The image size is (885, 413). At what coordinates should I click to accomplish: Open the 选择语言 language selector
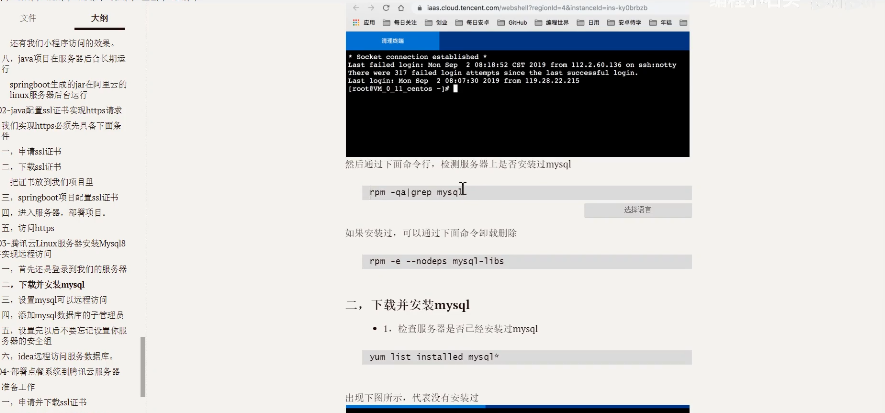click(x=638, y=210)
